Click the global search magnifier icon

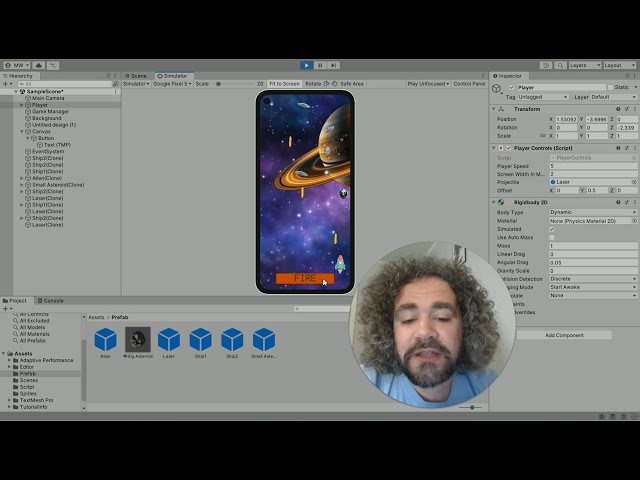point(560,65)
